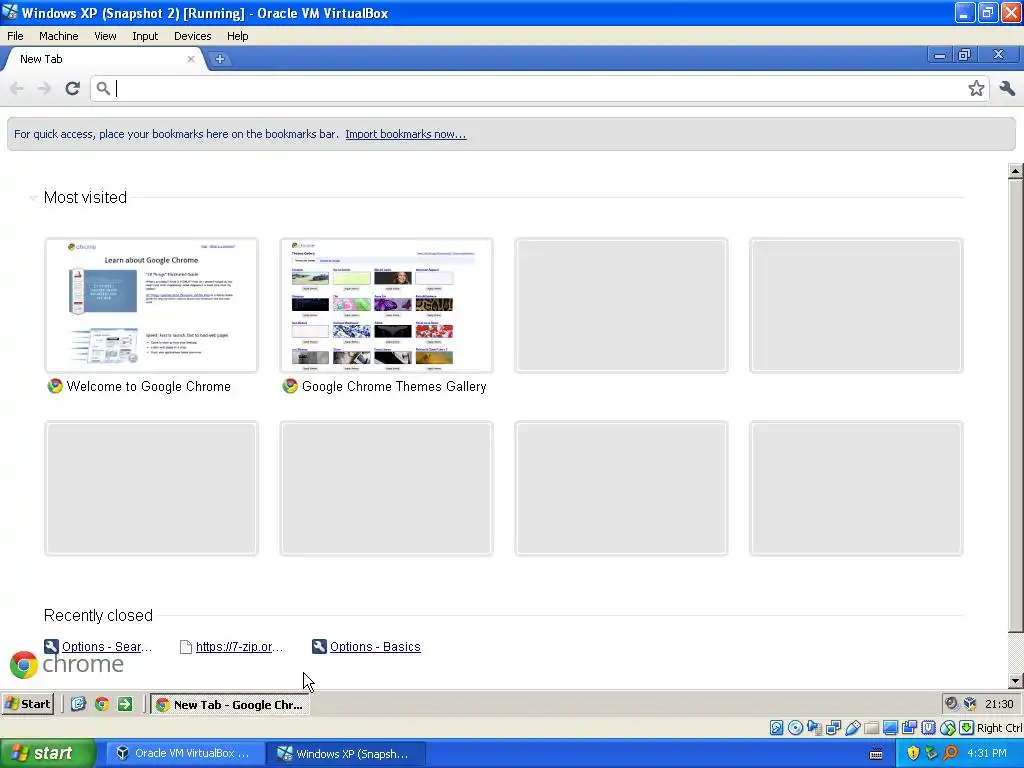
Task: Click the host keyboard icon in taskbar
Action: tap(876, 754)
